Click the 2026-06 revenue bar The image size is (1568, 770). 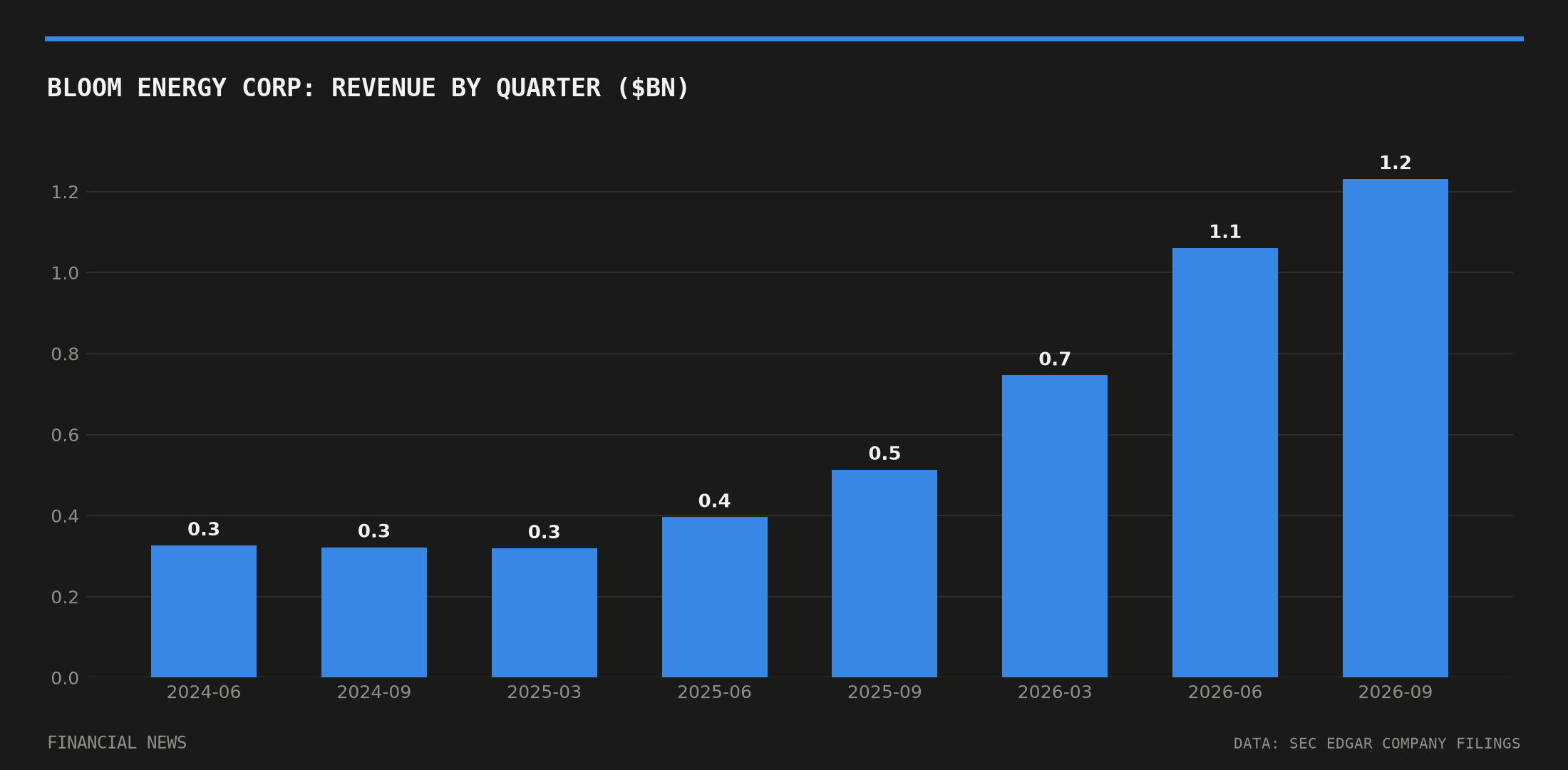coord(1225,463)
